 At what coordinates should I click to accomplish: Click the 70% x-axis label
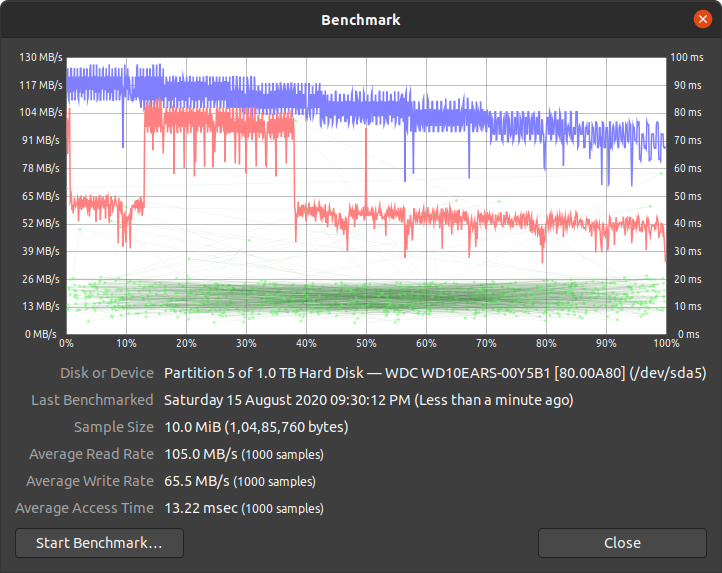point(486,344)
